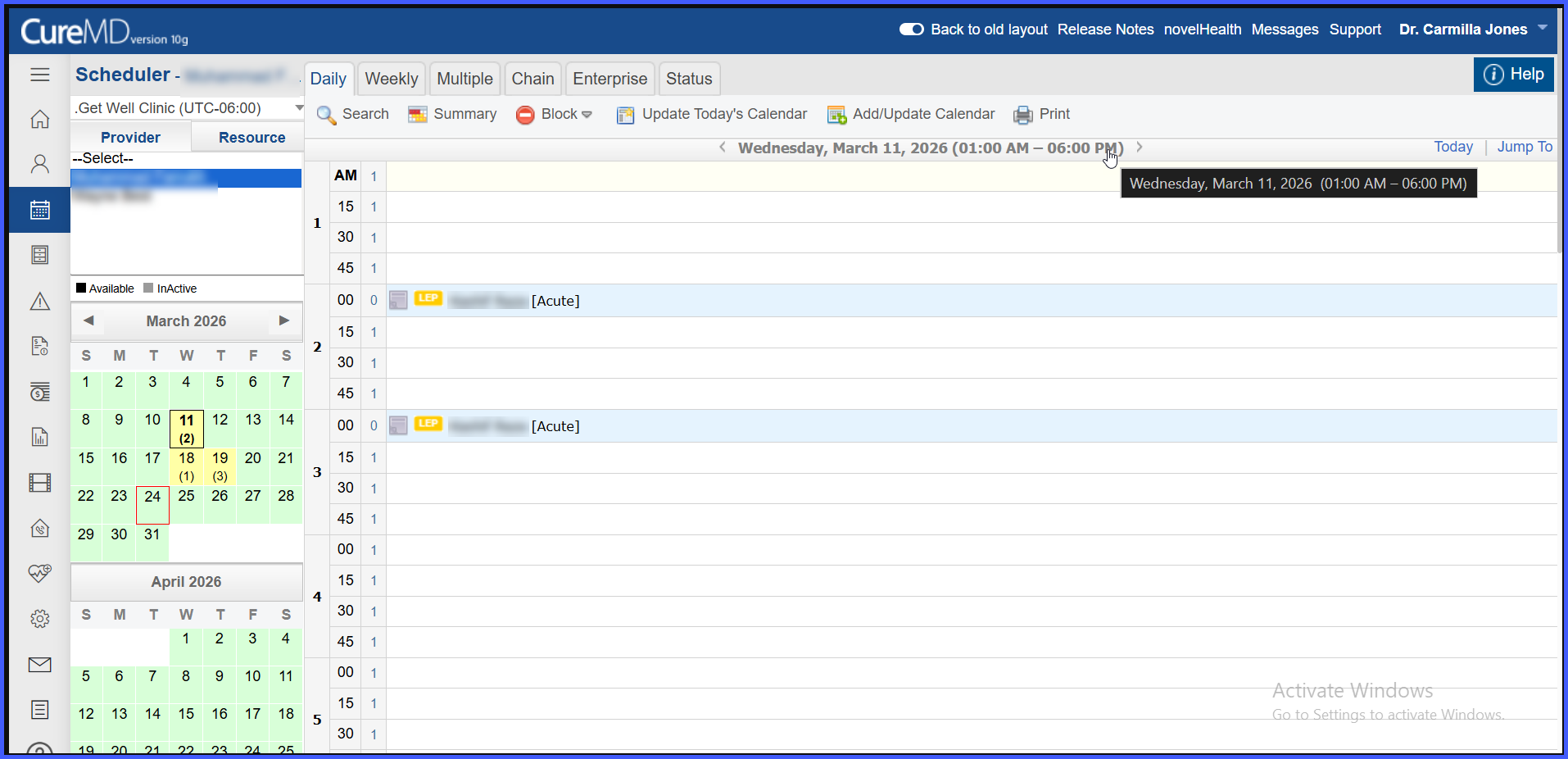
Task: Click the document settings sidebar icon
Action: pos(39,346)
